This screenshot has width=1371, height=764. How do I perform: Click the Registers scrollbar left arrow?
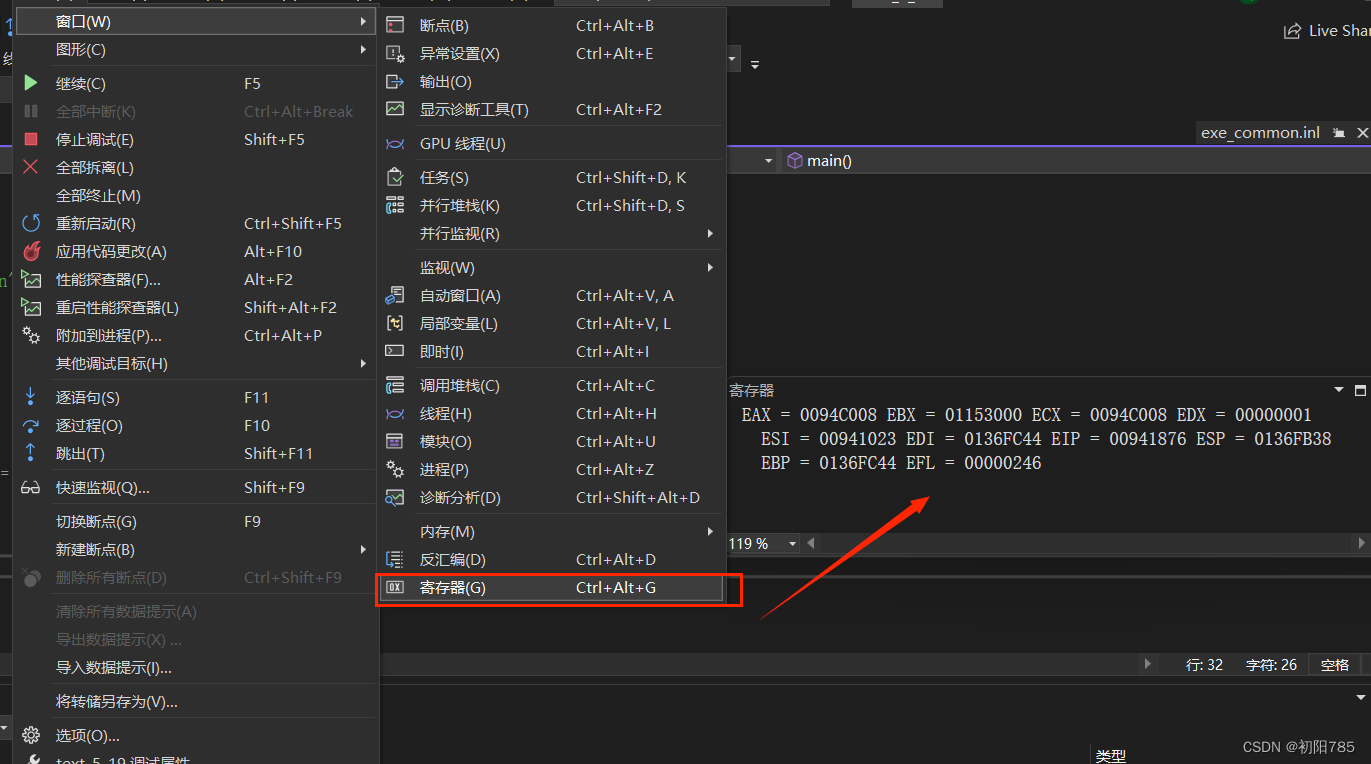tap(811, 543)
